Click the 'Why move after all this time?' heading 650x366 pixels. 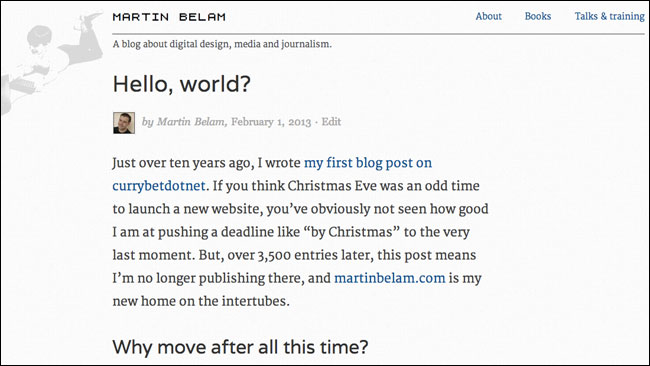point(240,347)
